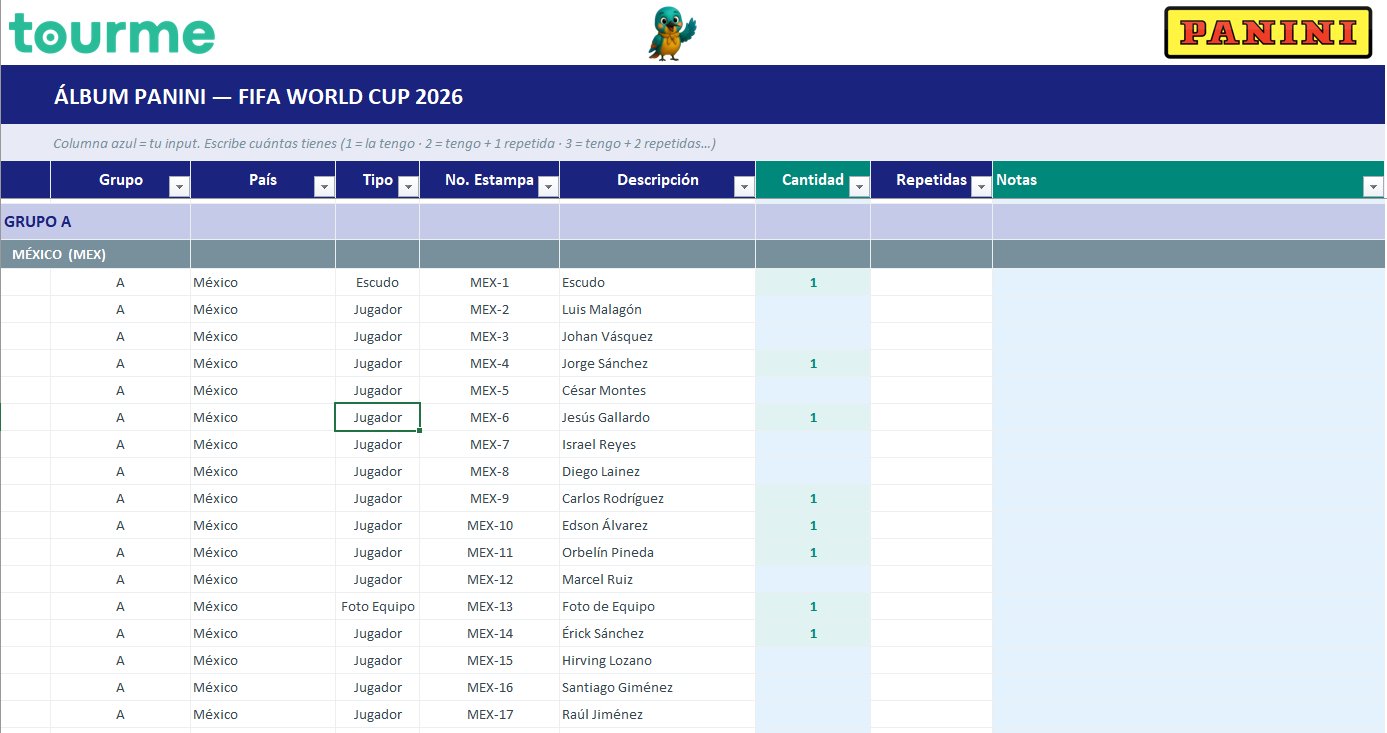Select the Diego Lainez cell

click(657, 472)
